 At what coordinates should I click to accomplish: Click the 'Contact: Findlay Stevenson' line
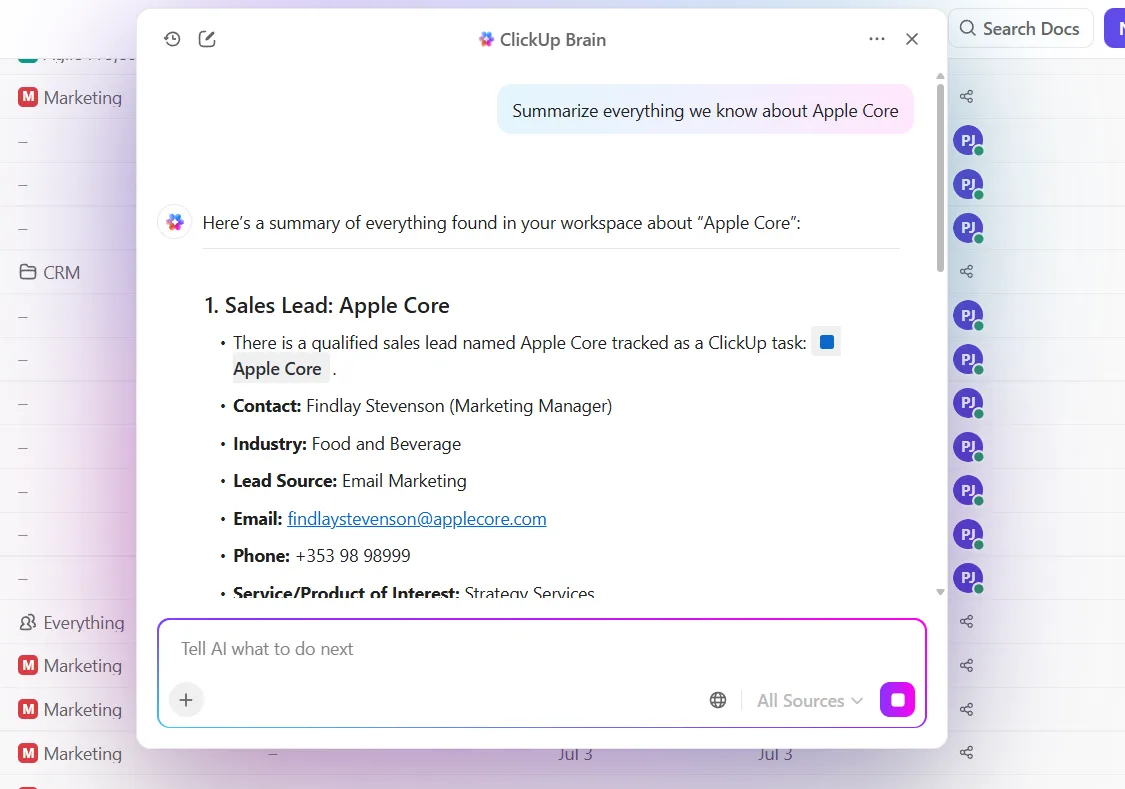423,406
